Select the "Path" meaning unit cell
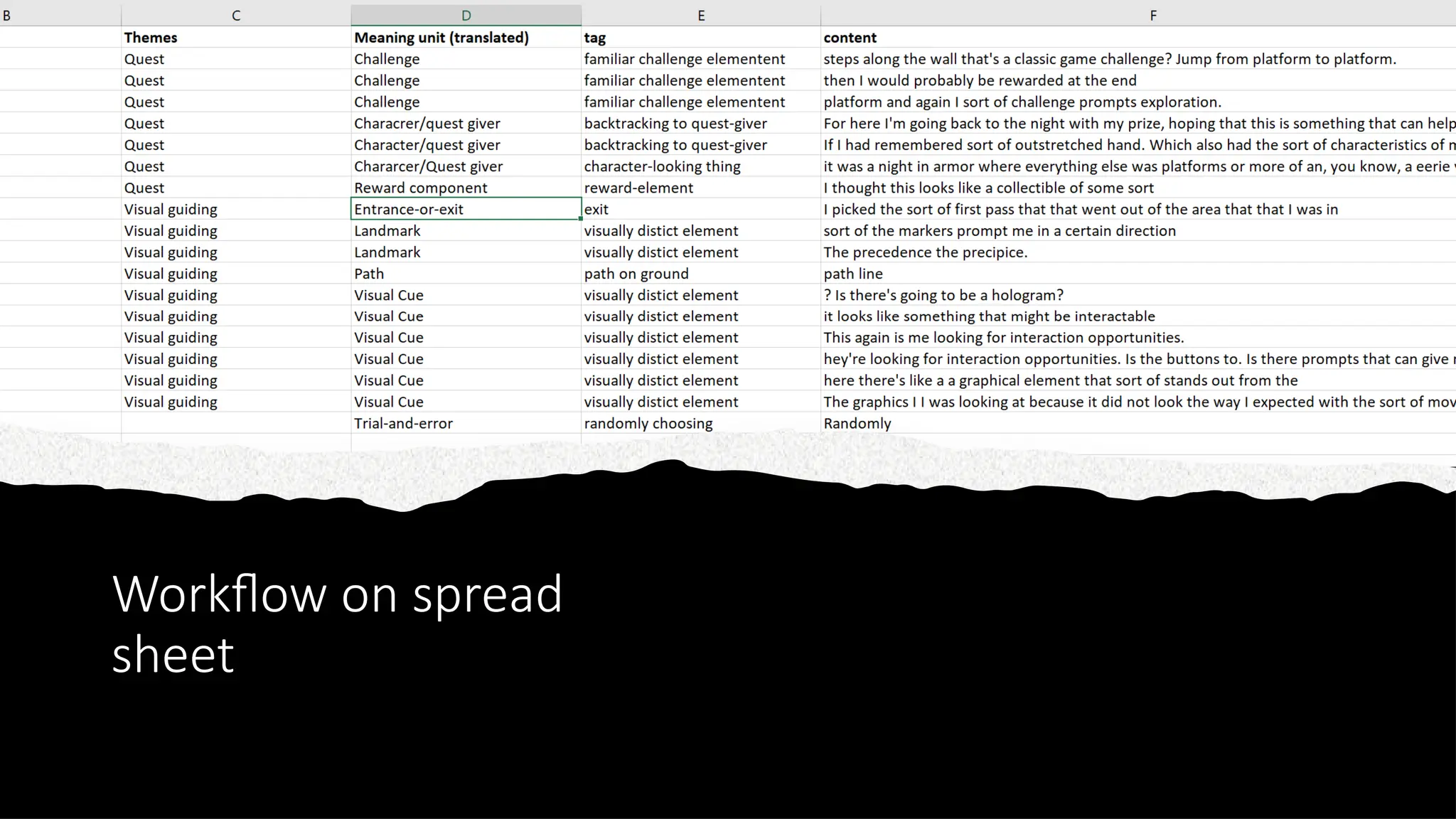Screen dimensions: 1456x819 point(466,274)
